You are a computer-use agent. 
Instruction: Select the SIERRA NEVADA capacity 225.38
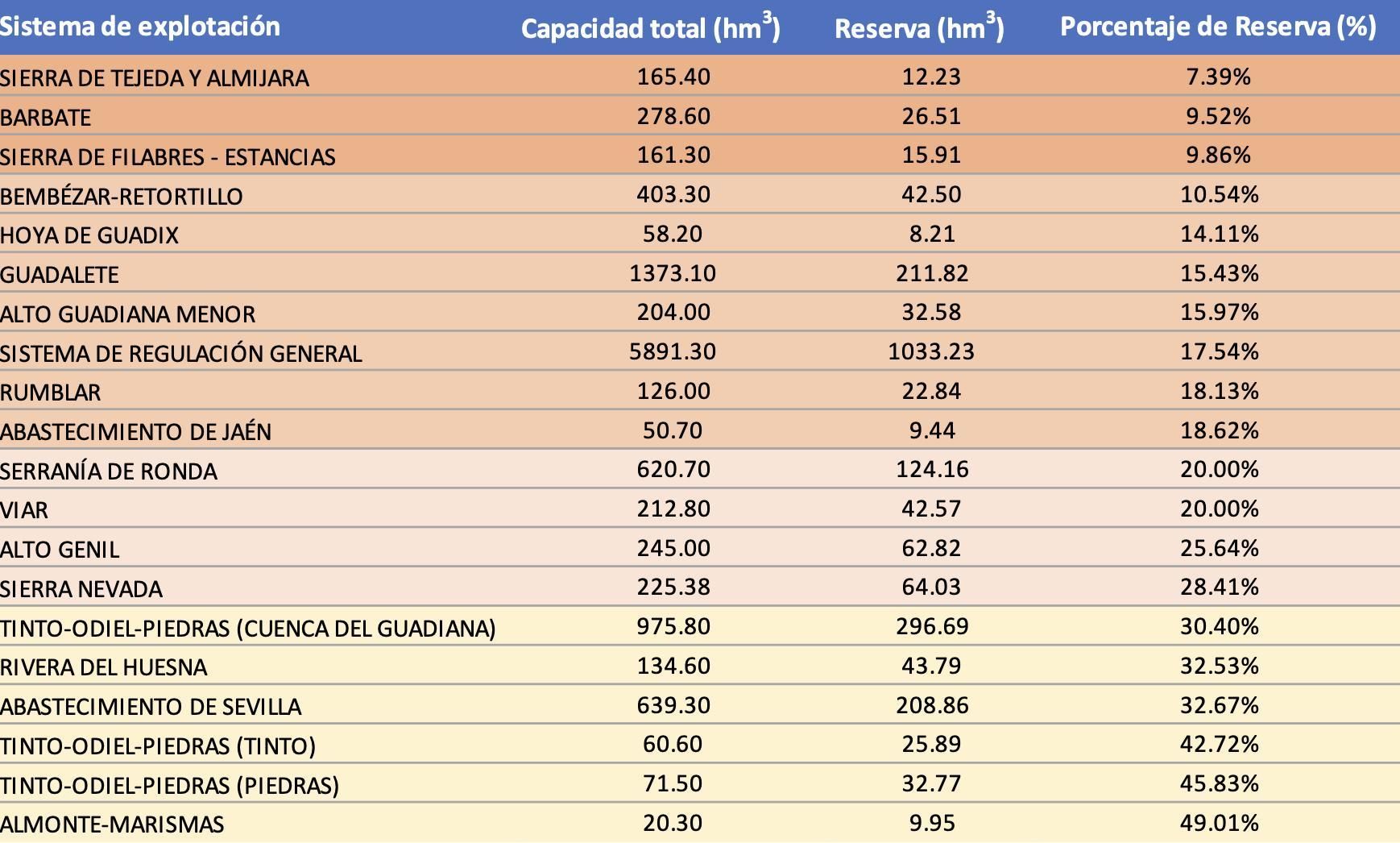(x=672, y=587)
